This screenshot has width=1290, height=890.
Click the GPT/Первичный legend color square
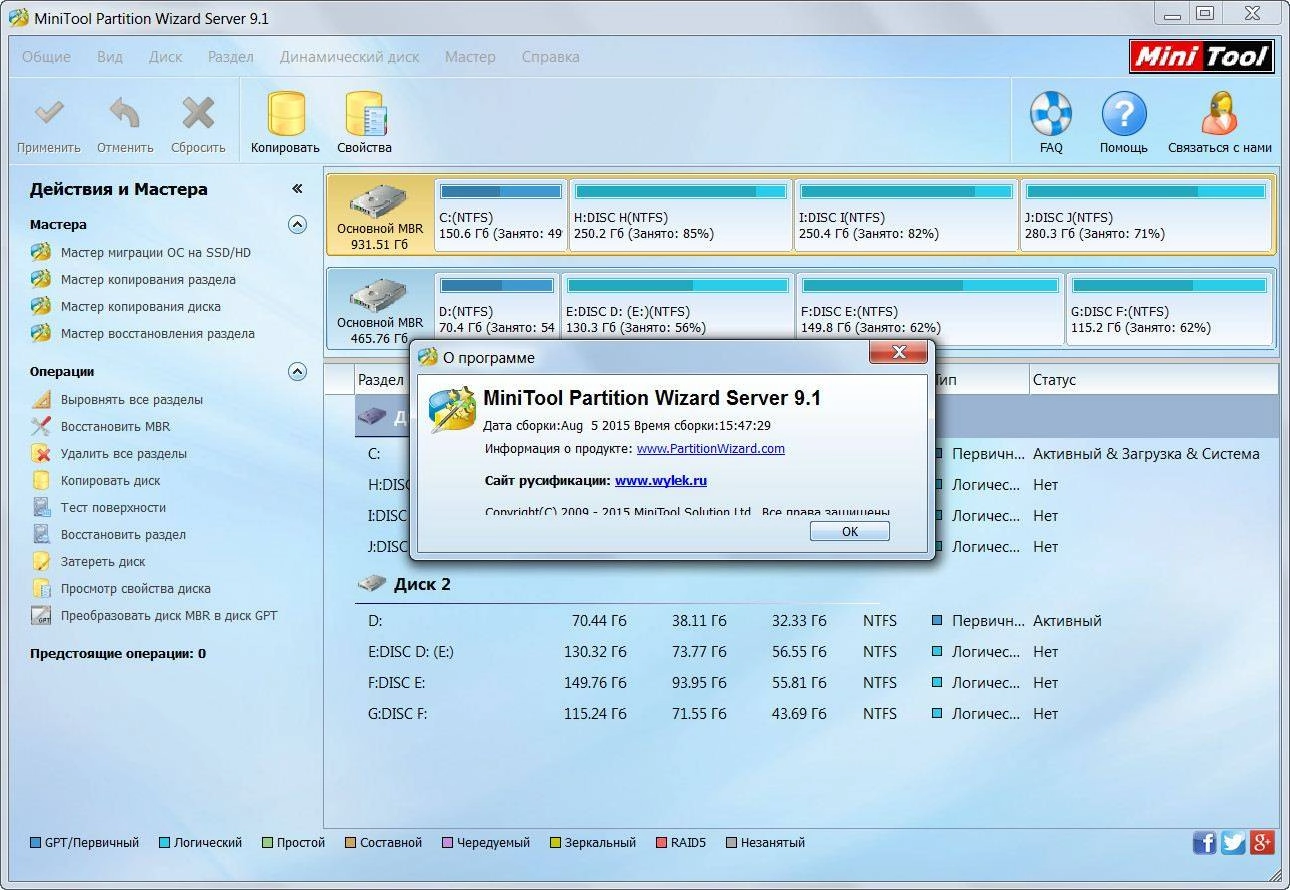35,843
